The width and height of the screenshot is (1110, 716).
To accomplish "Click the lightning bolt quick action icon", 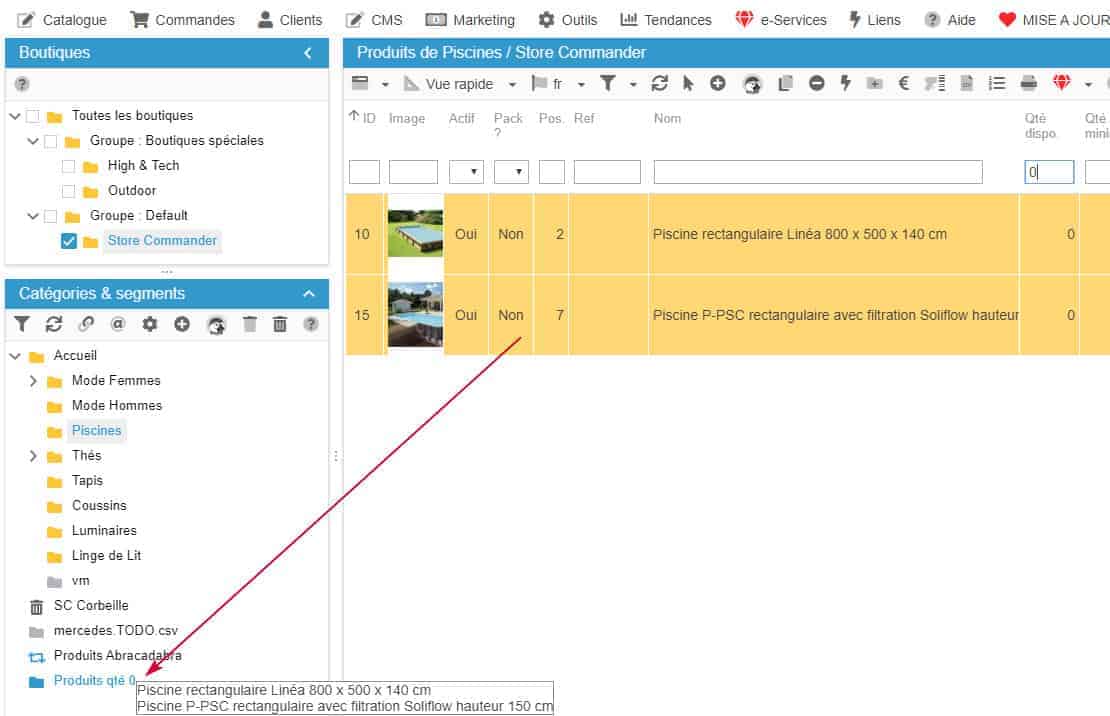I will click(x=845, y=84).
